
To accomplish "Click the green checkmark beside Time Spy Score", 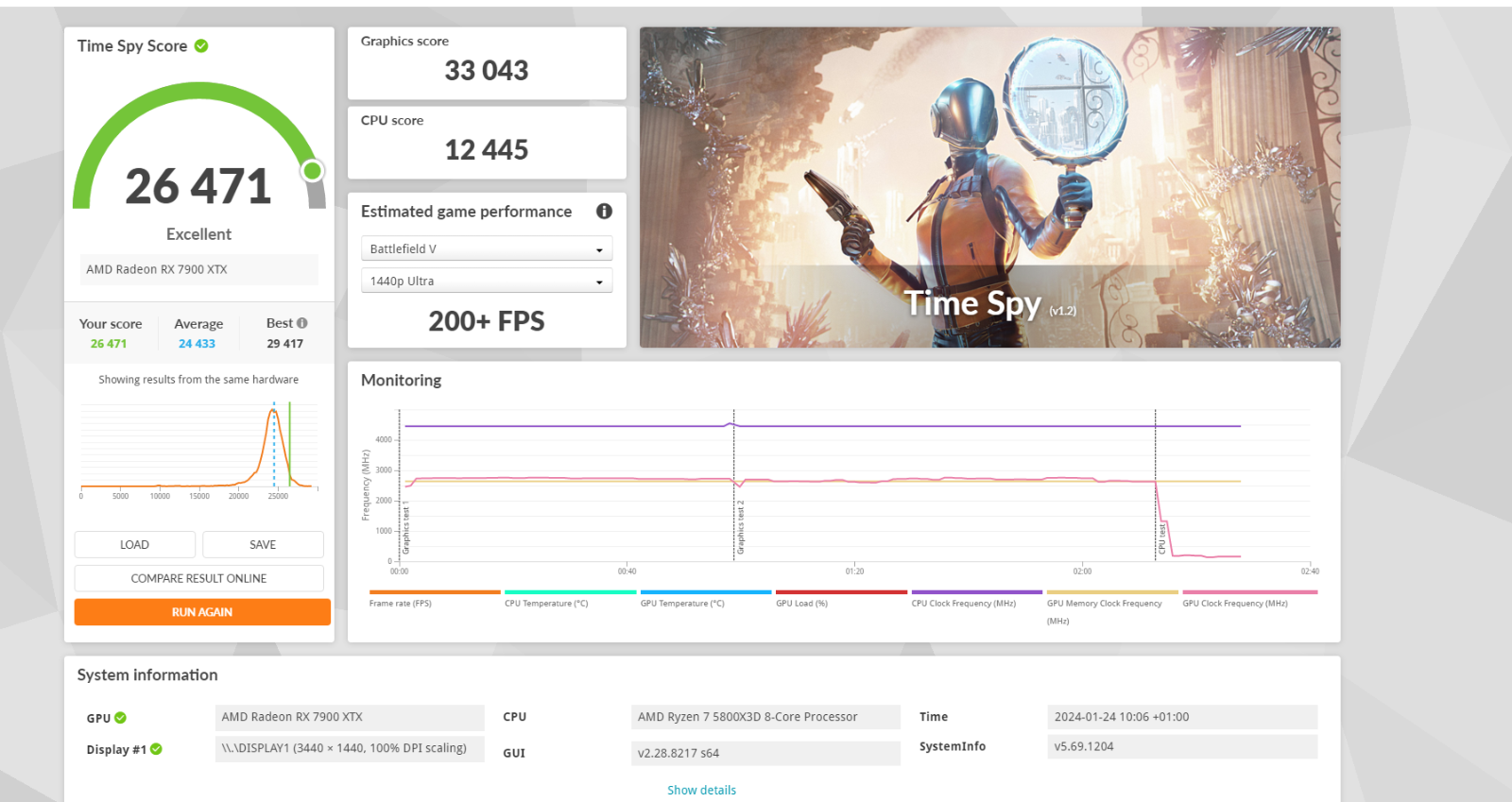I will point(201,45).
